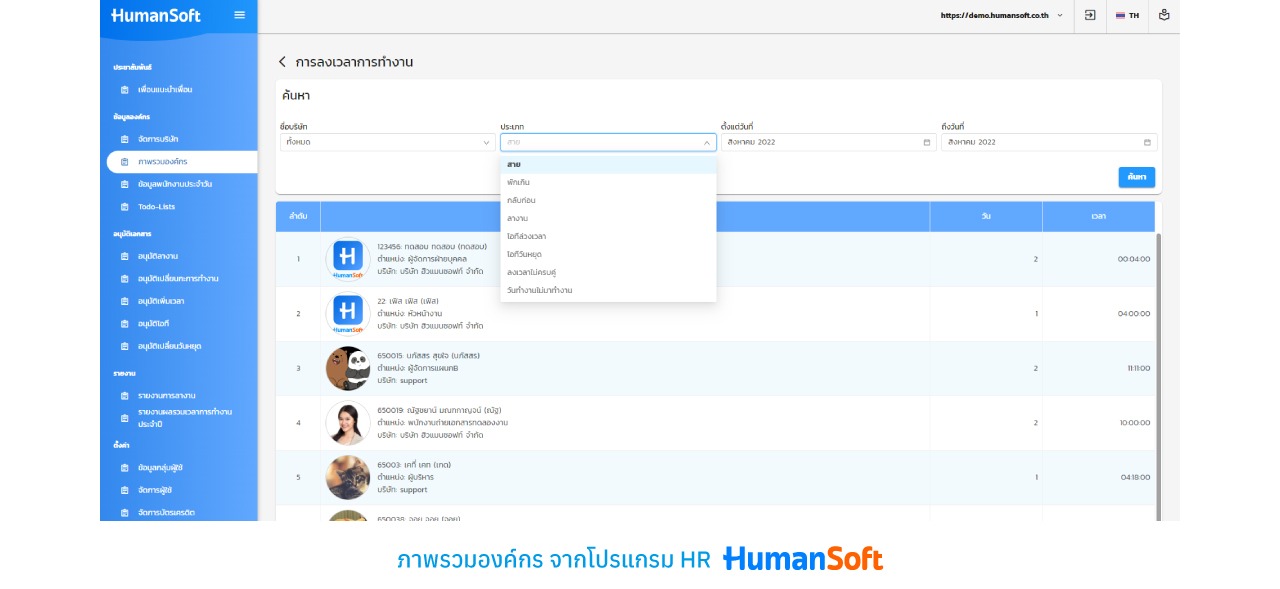Screen dimensions: 1280x589
Task: Click the ลำดับ column header
Action: click(298, 216)
